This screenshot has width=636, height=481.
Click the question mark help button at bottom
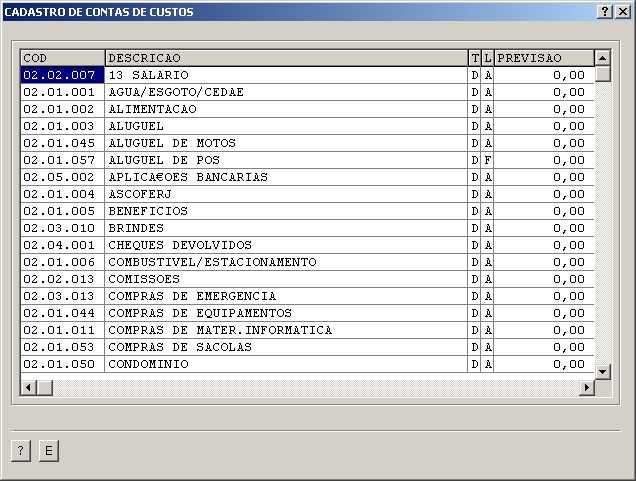click(x=20, y=451)
